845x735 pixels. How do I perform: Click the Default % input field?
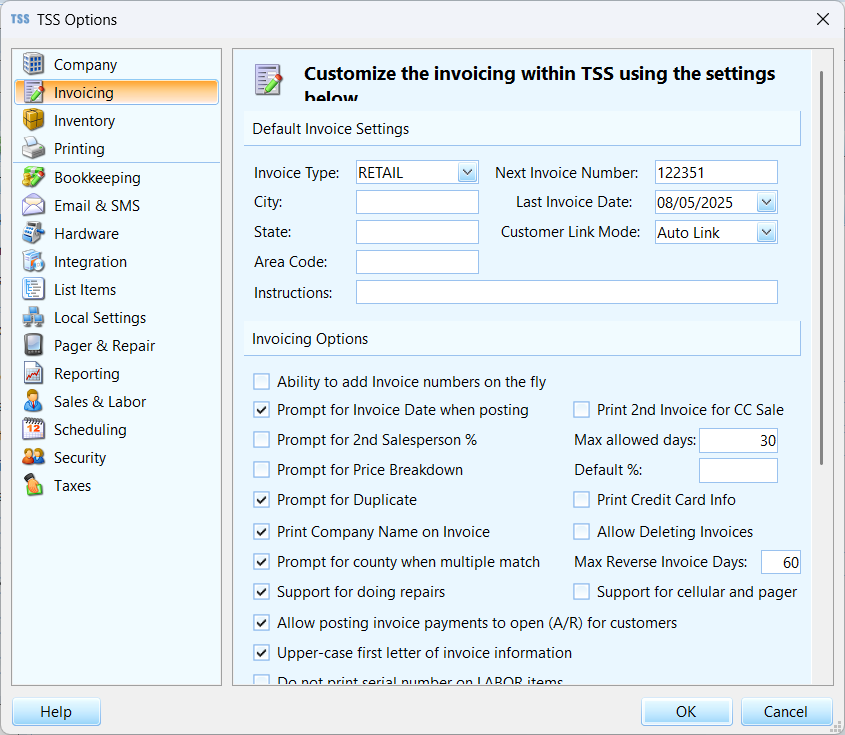point(738,470)
